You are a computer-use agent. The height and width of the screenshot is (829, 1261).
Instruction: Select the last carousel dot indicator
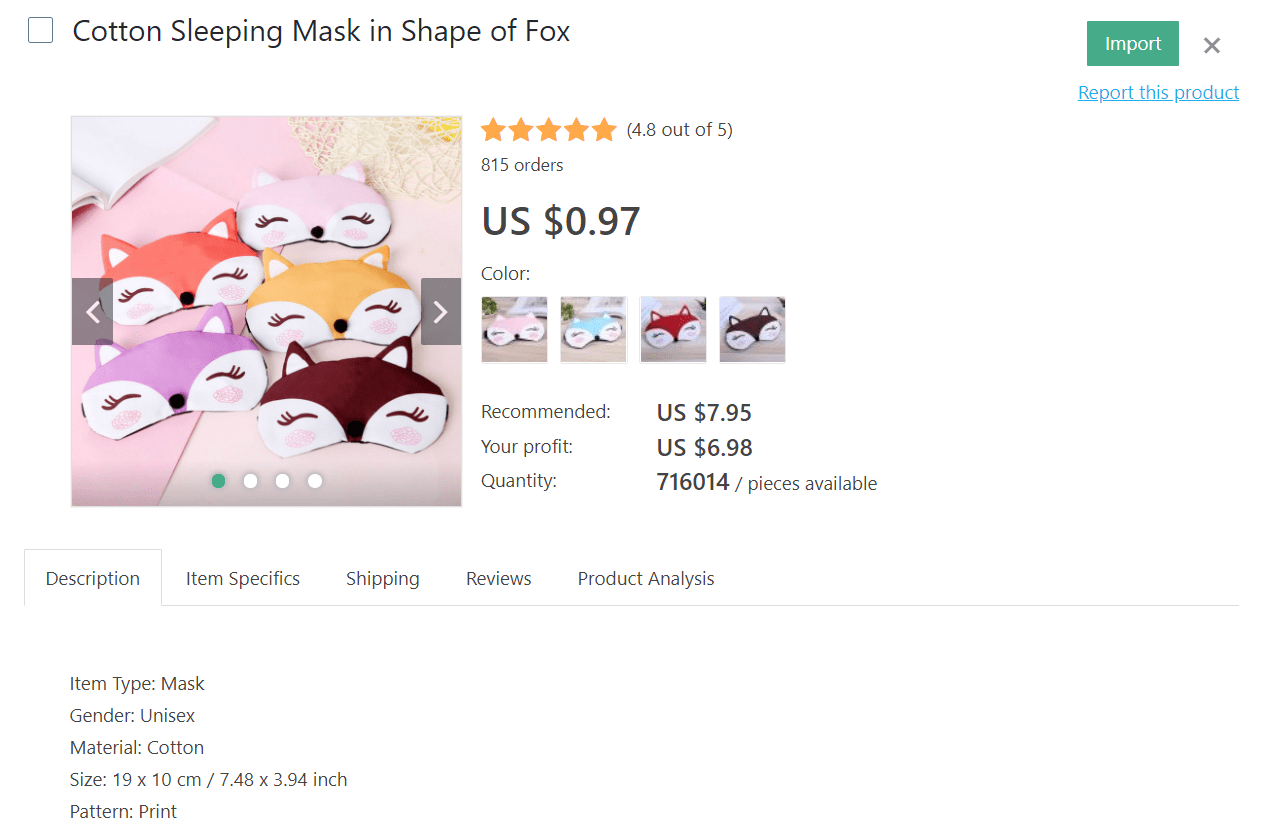(314, 481)
